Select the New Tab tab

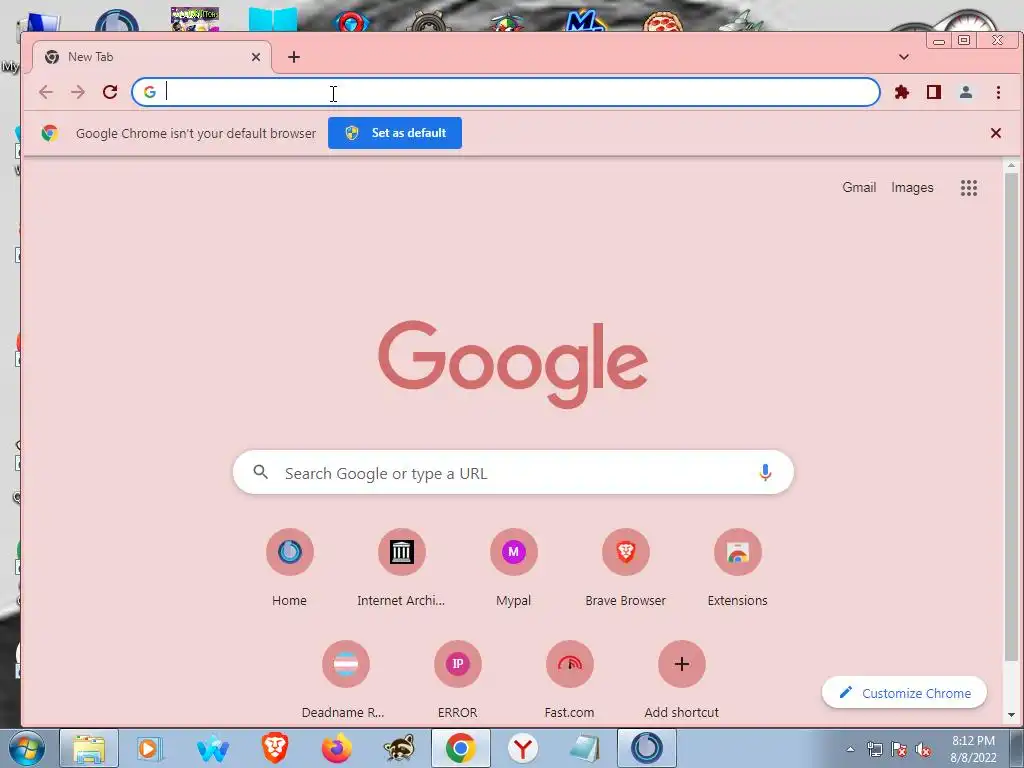click(152, 57)
